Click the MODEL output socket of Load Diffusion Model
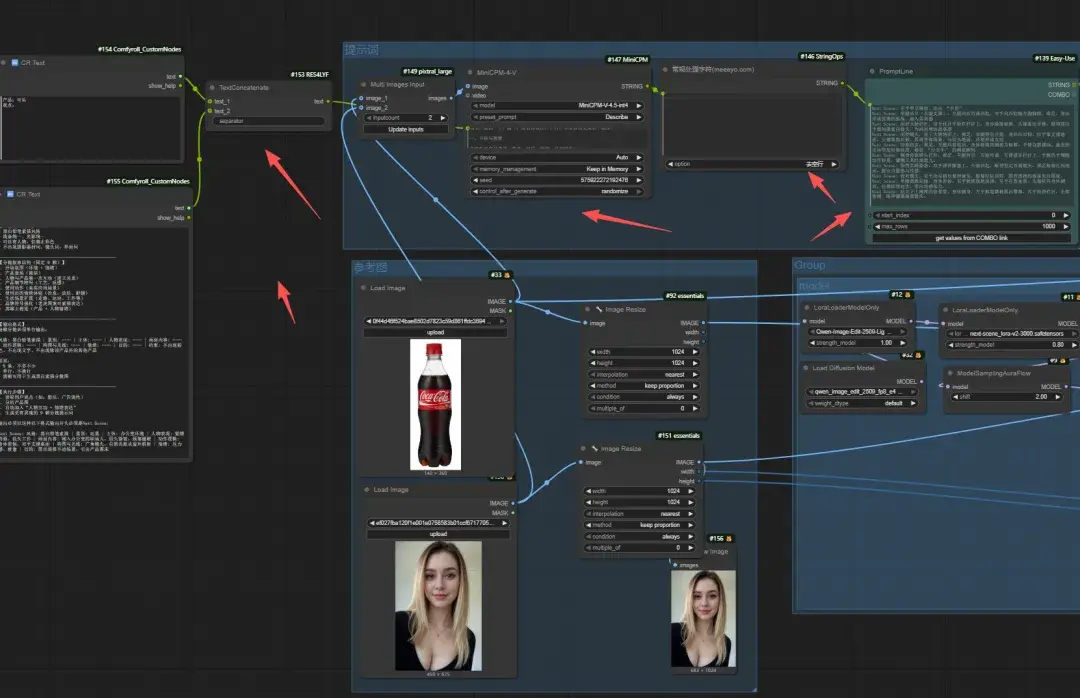The image size is (1080, 698). click(922, 381)
